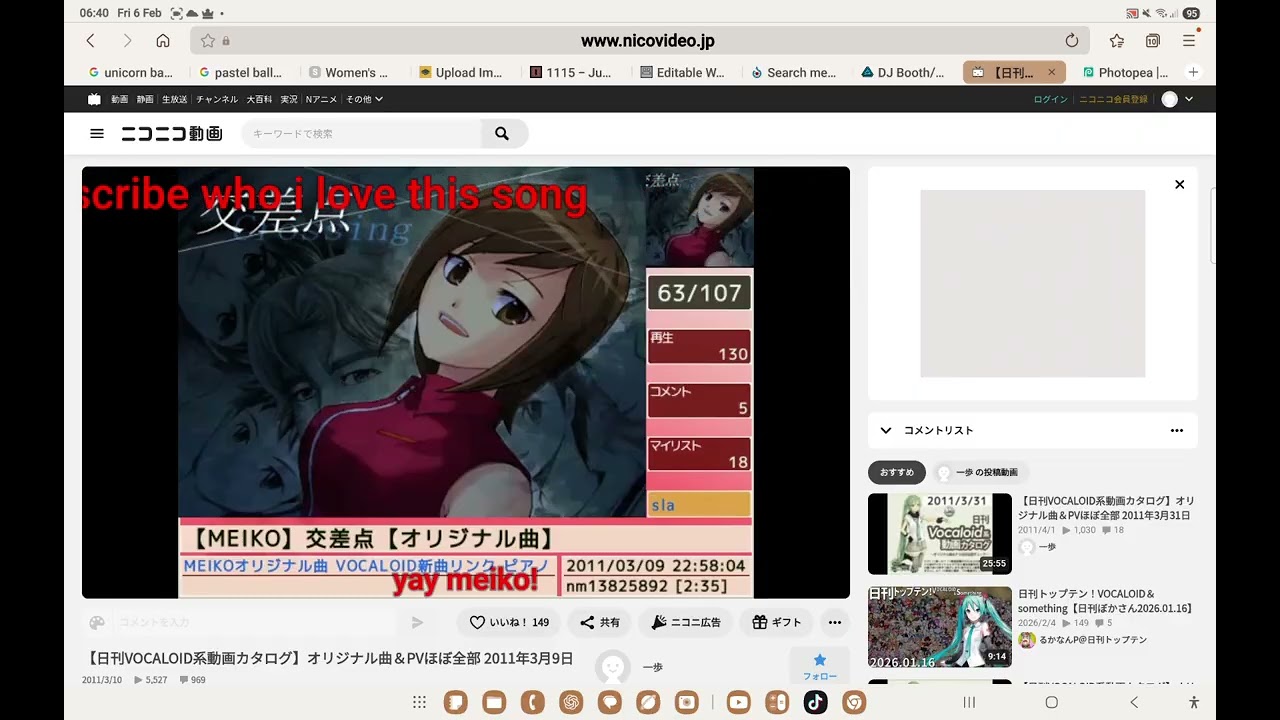The width and height of the screenshot is (1280, 720).
Task: Open YouTube from the taskbar dock
Action: tap(739, 702)
